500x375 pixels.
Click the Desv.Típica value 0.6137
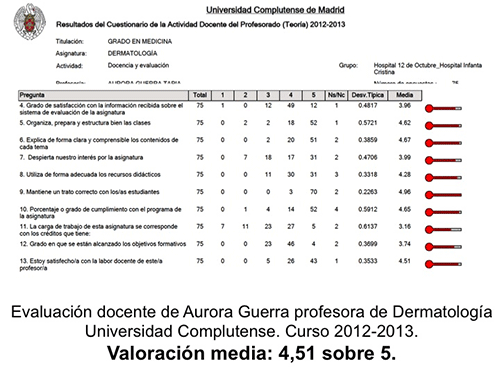[368, 226]
